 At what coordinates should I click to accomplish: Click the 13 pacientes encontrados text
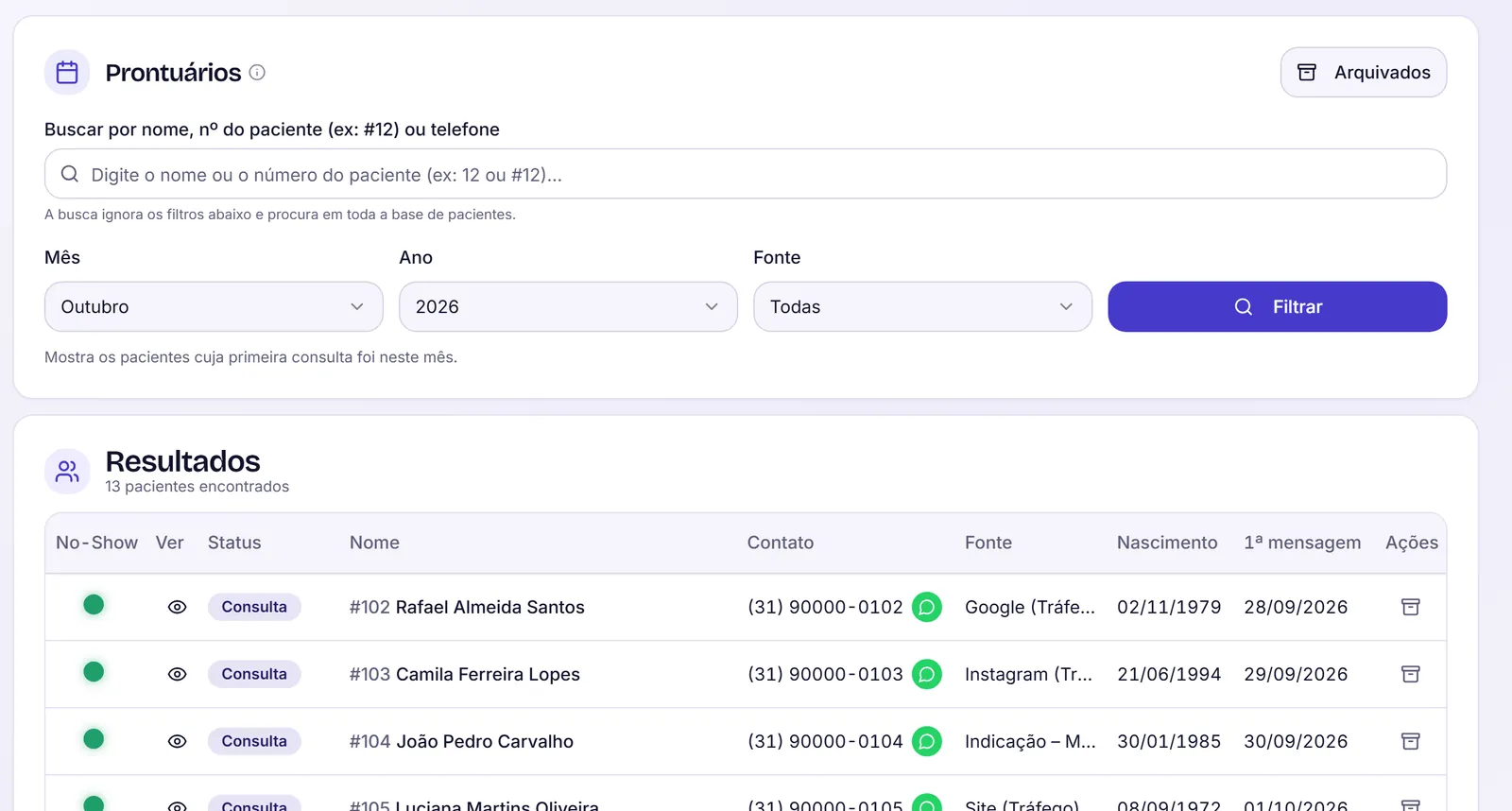point(197,486)
